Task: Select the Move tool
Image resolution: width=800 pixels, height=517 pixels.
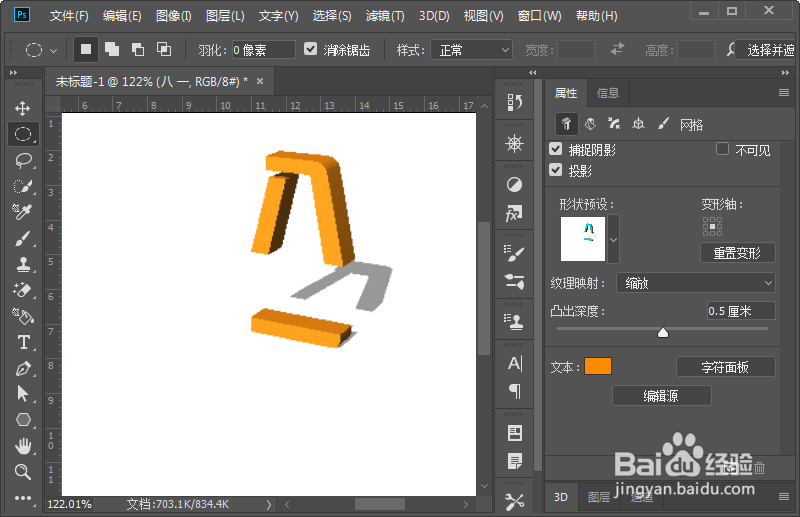Action: coord(22,108)
